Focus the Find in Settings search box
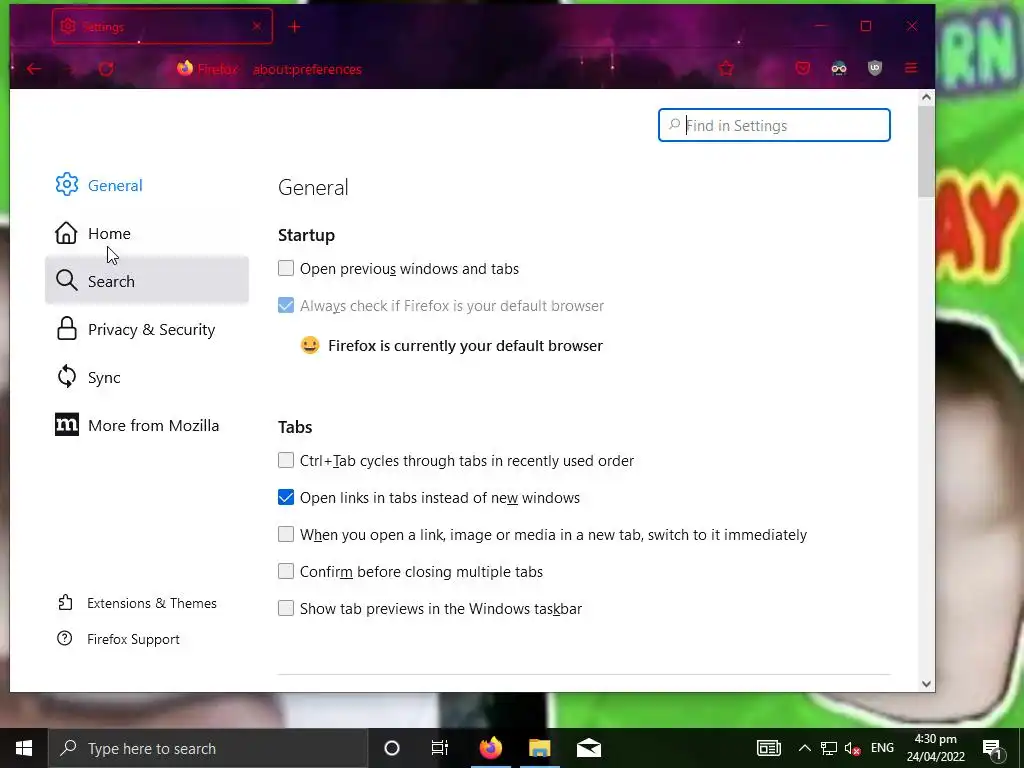 (x=774, y=125)
